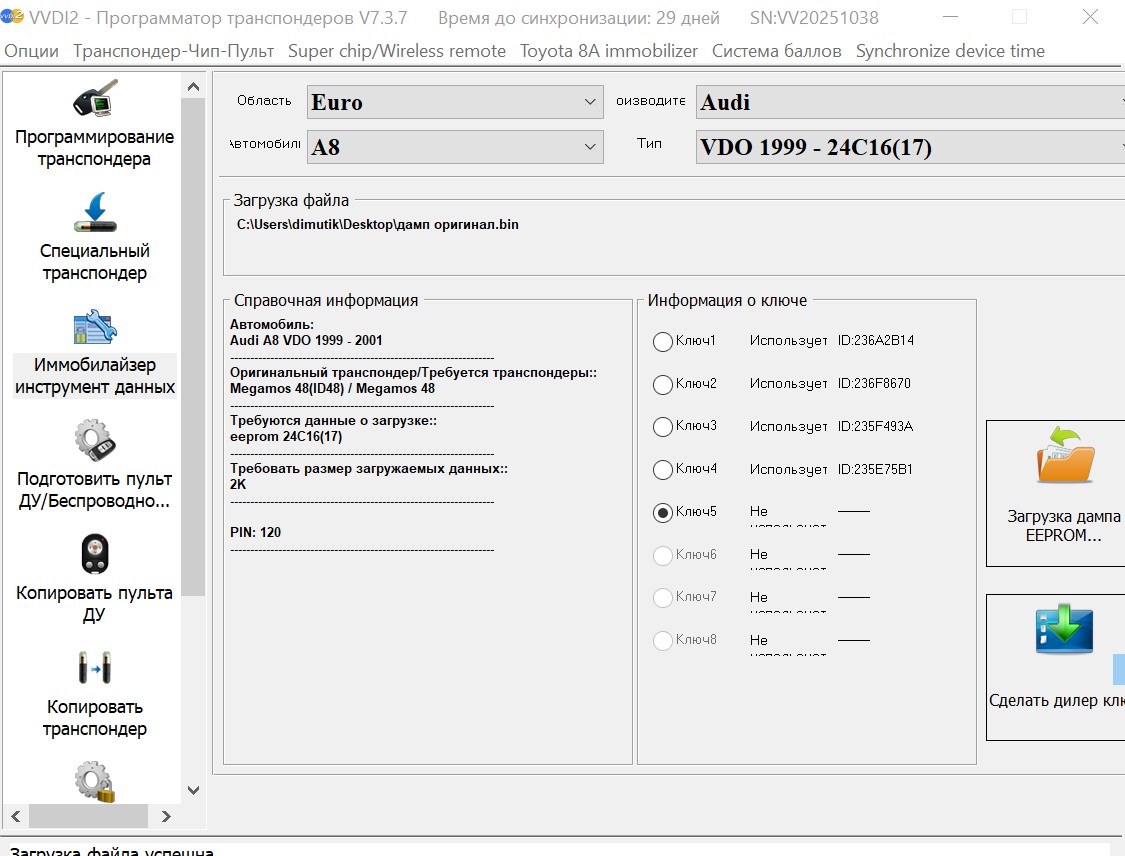
Task: Click the sidebar vertical scrollbar down arrow
Action: [194, 791]
